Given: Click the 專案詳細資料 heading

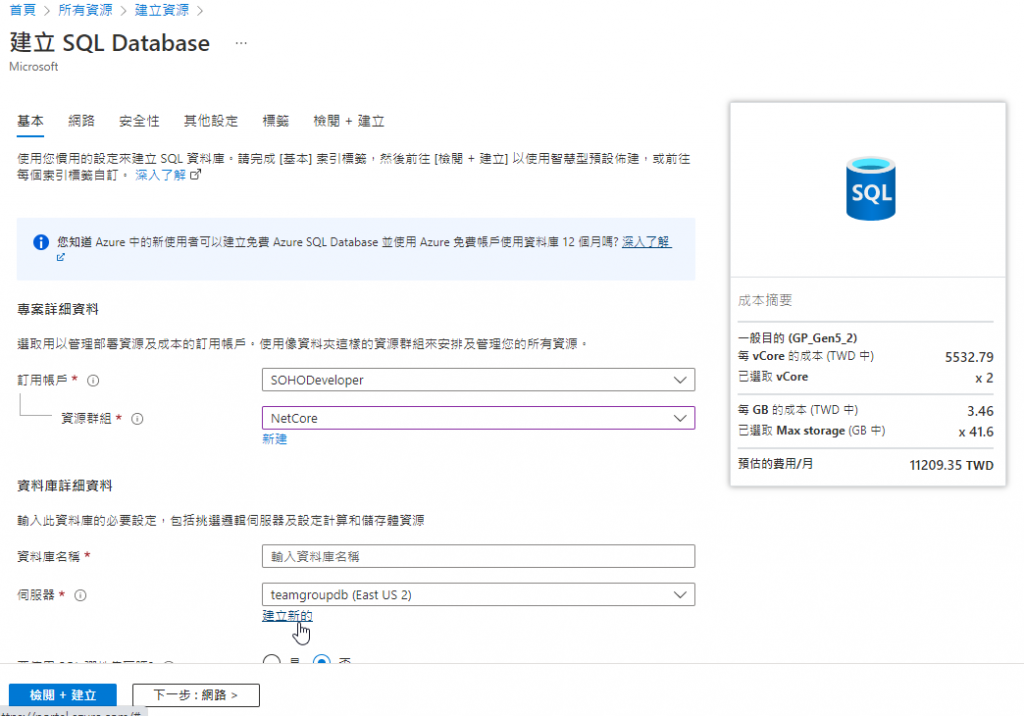Looking at the screenshot, I should 57,310.
